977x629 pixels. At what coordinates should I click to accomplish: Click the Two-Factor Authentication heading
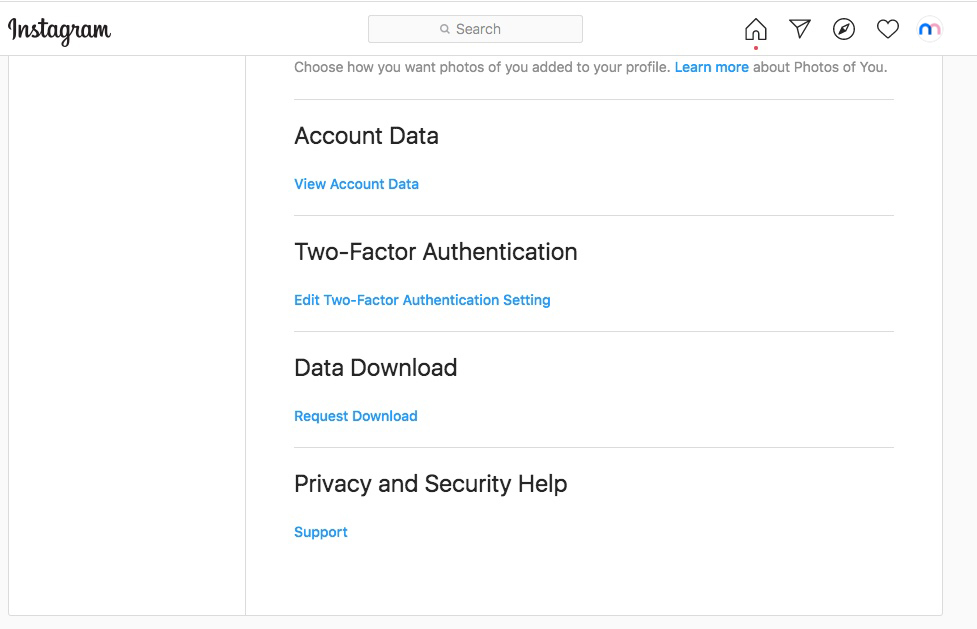pyautogui.click(x=436, y=252)
